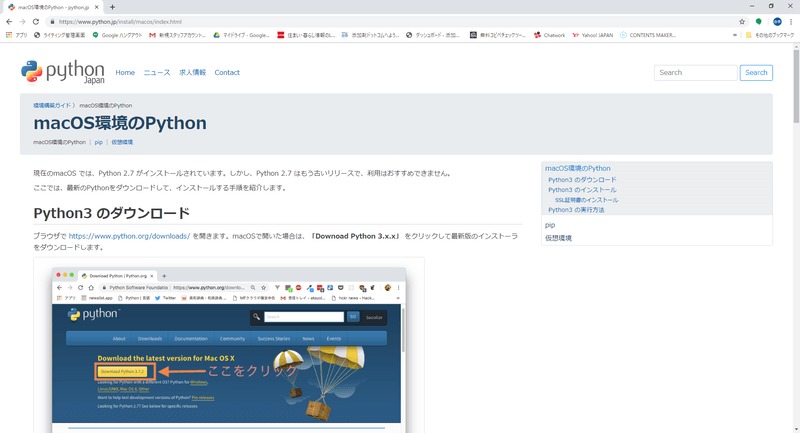Open the ニュース nav item

click(x=157, y=72)
